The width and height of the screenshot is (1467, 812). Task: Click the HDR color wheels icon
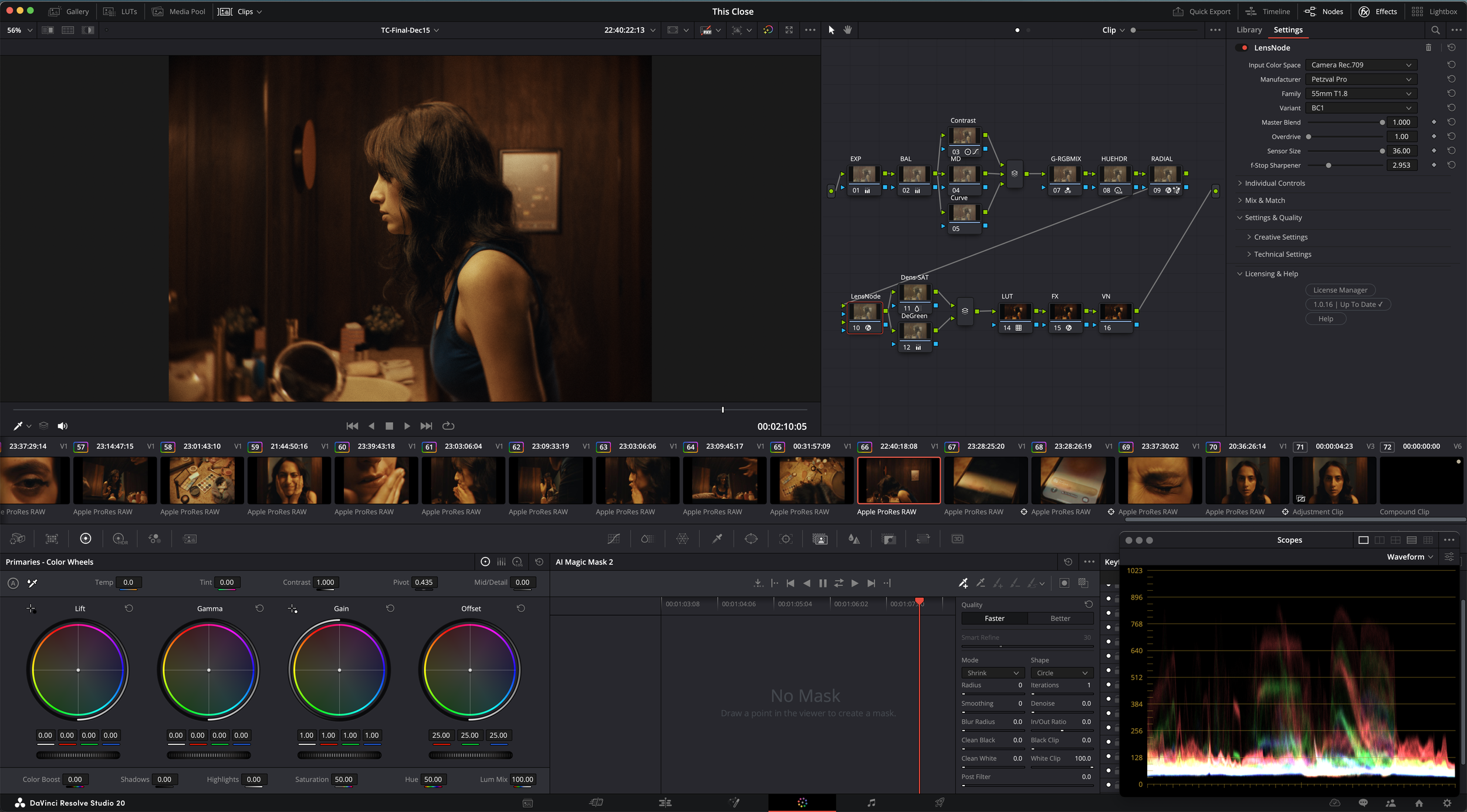[x=120, y=539]
